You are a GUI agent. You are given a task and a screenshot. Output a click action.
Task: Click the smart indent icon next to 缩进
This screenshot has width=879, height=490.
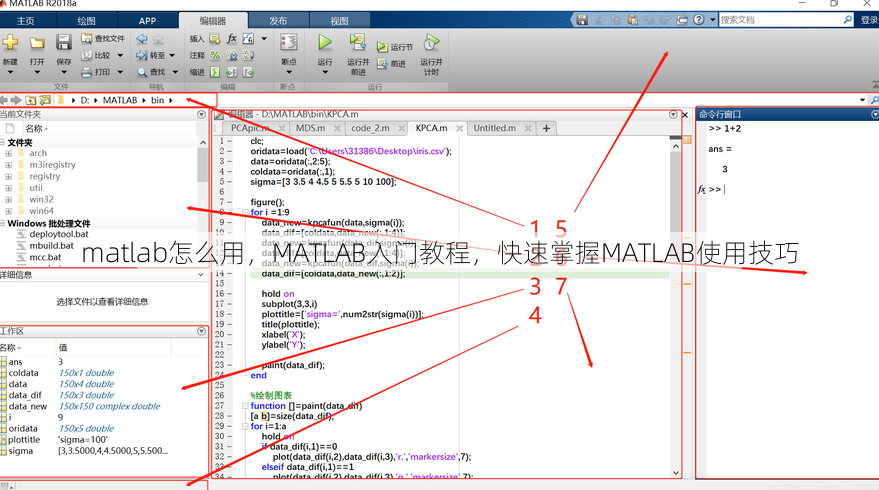tap(215, 72)
